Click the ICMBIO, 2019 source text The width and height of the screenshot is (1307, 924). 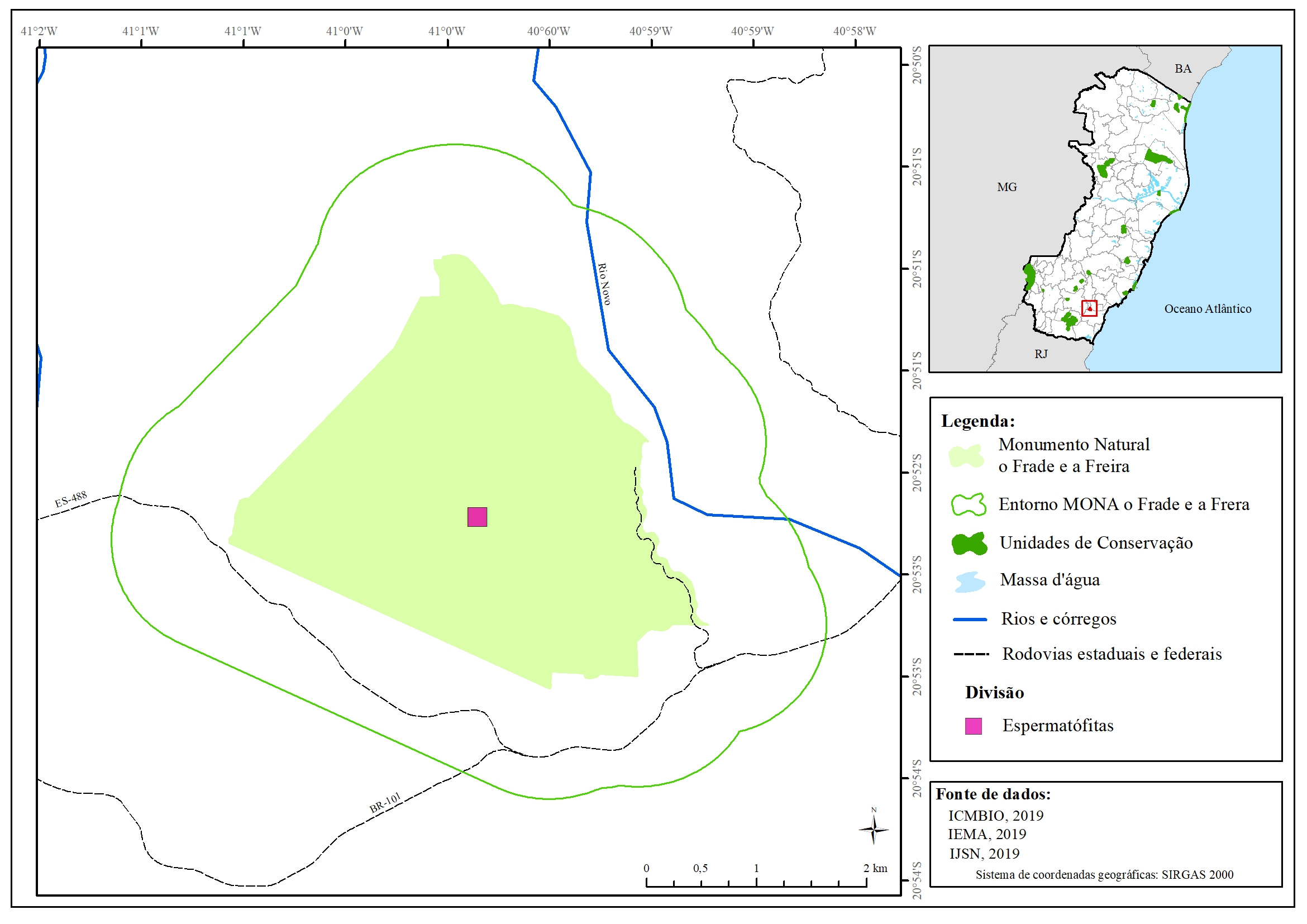click(996, 815)
